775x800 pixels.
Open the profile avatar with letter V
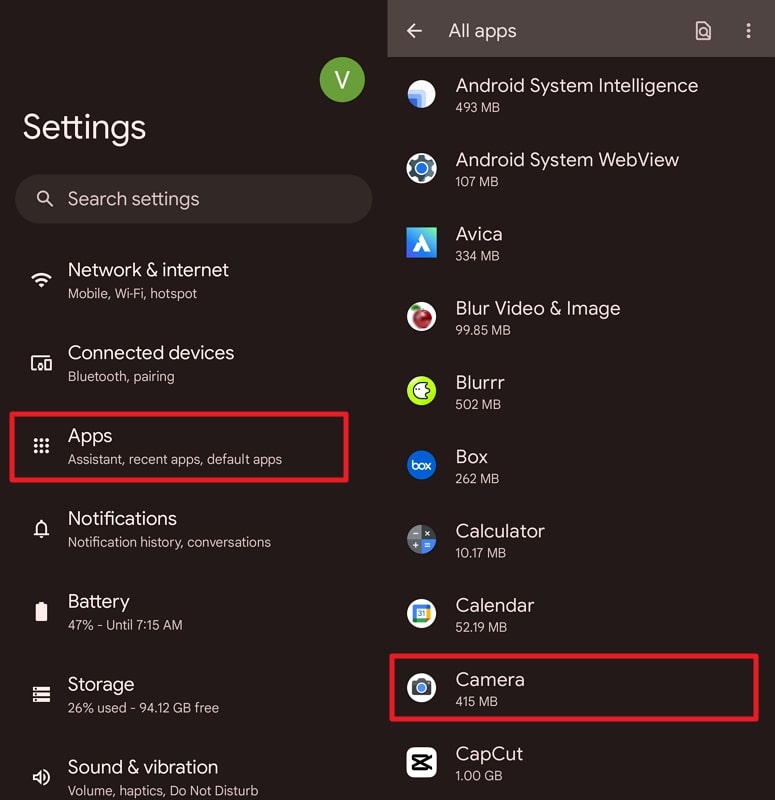coord(342,80)
